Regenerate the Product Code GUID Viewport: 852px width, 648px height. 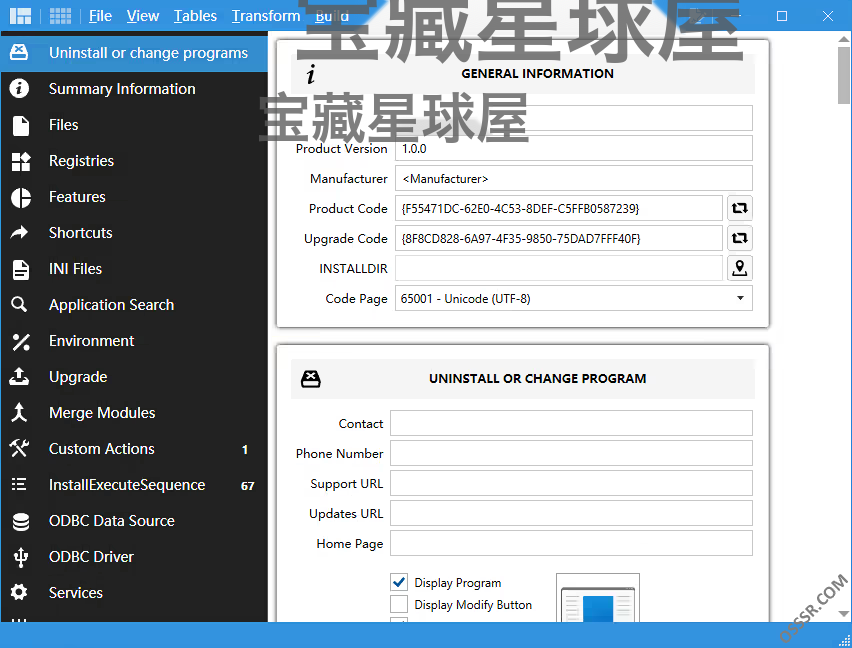coord(740,208)
